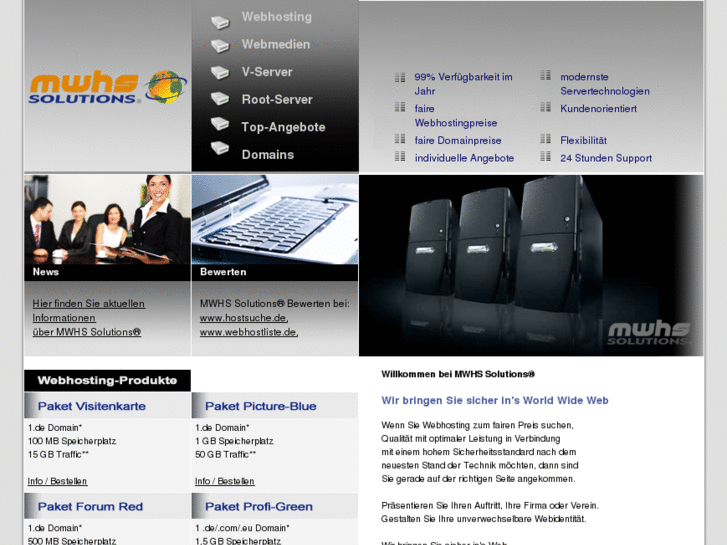Click the server icon beside Root-Server
727x545 pixels.
220,99
